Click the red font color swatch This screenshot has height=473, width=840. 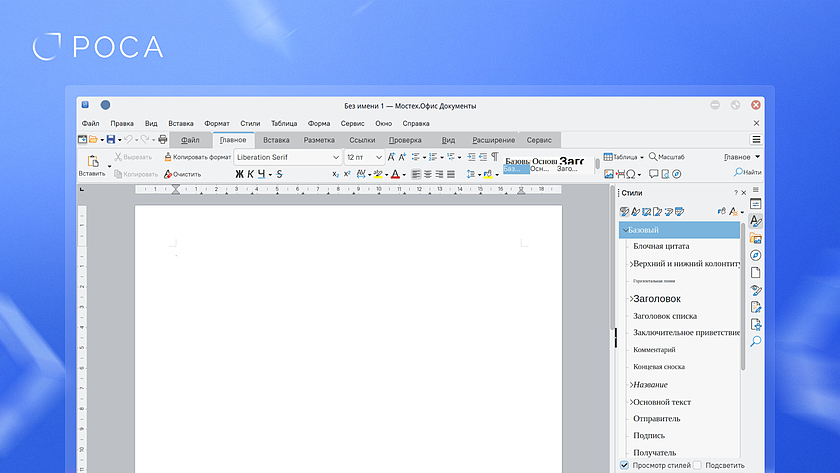pyautogui.click(x=395, y=174)
